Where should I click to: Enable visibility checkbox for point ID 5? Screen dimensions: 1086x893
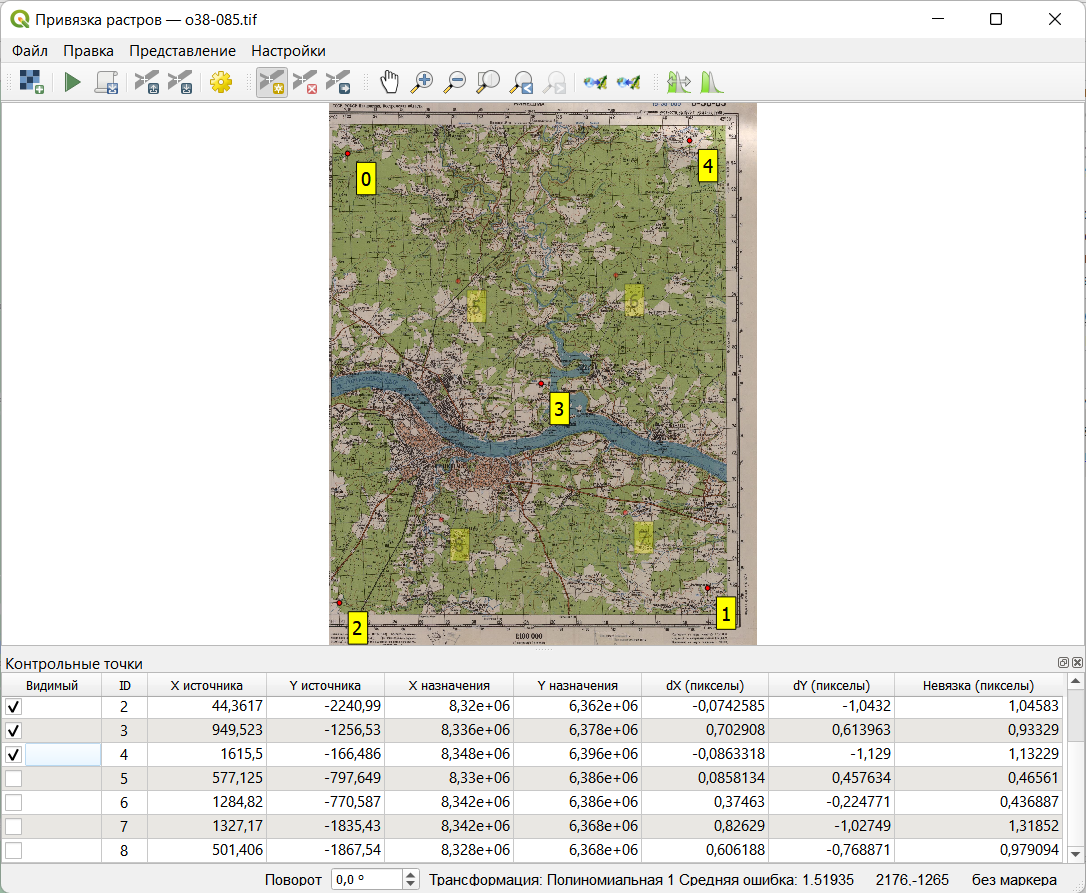(x=14, y=778)
